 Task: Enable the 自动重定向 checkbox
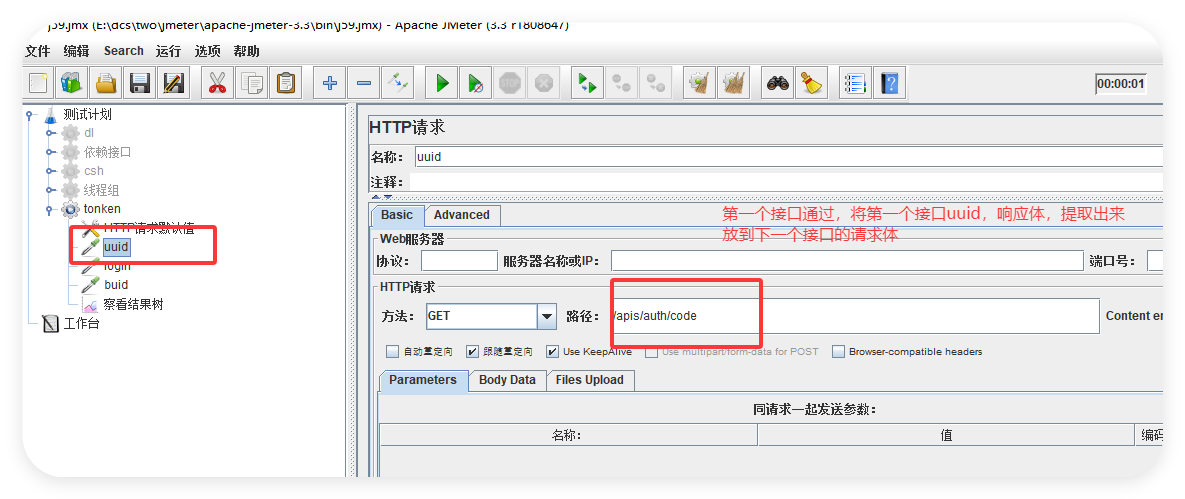(392, 352)
